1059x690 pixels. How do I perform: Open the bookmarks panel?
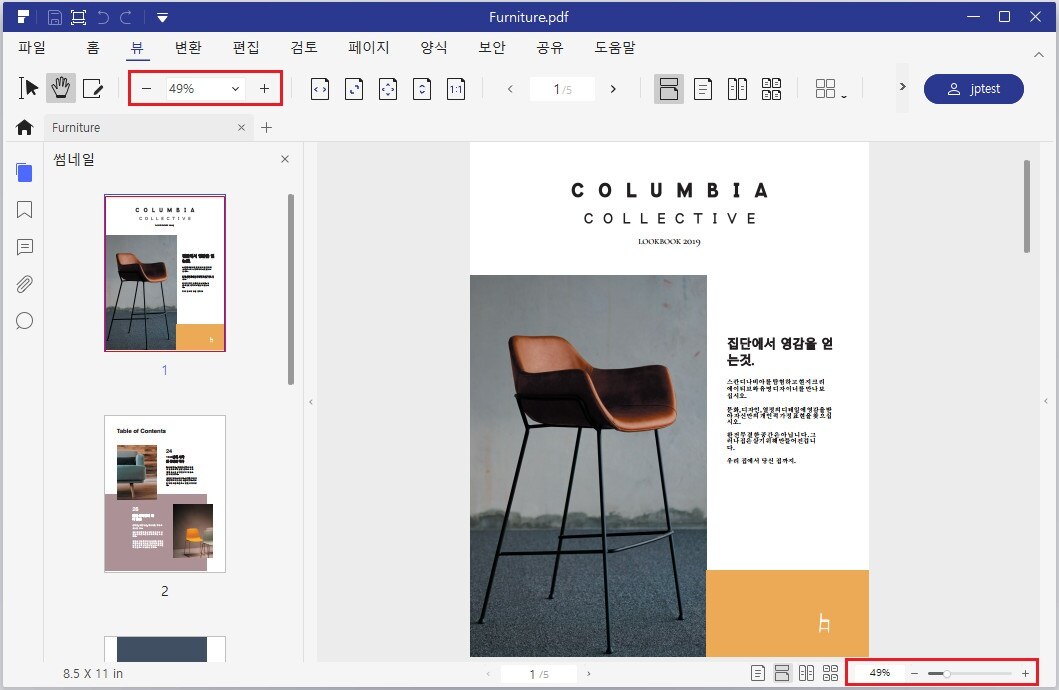point(24,209)
